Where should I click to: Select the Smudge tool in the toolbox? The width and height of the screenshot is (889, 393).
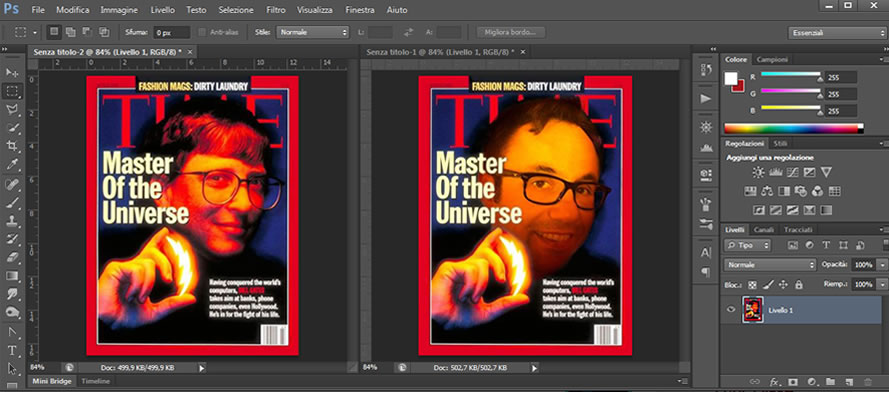tap(12, 294)
